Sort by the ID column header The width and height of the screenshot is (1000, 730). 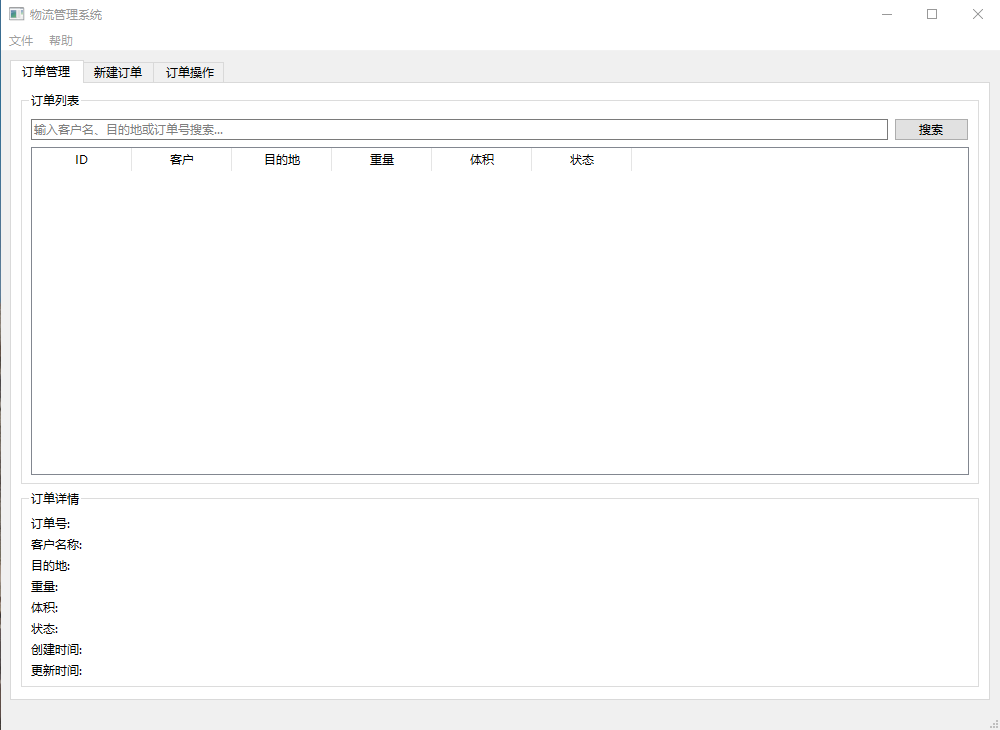(82, 160)
